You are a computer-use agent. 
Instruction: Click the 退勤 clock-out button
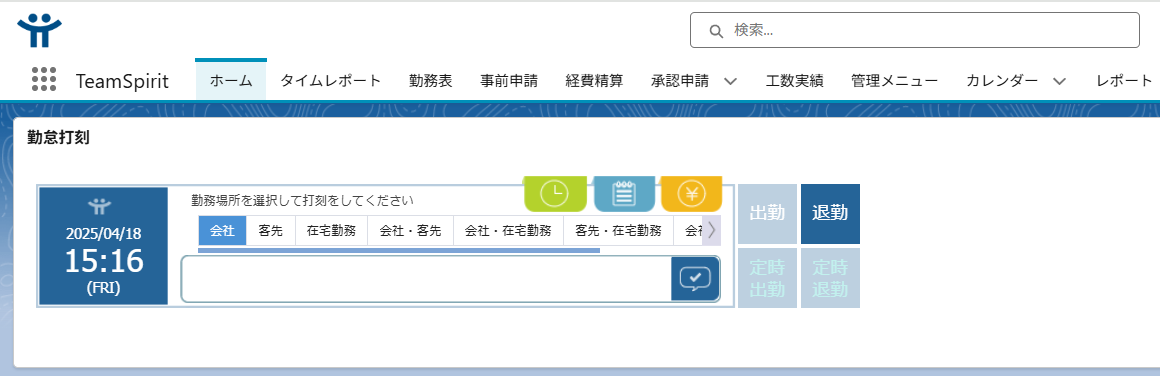click(830, 213)
